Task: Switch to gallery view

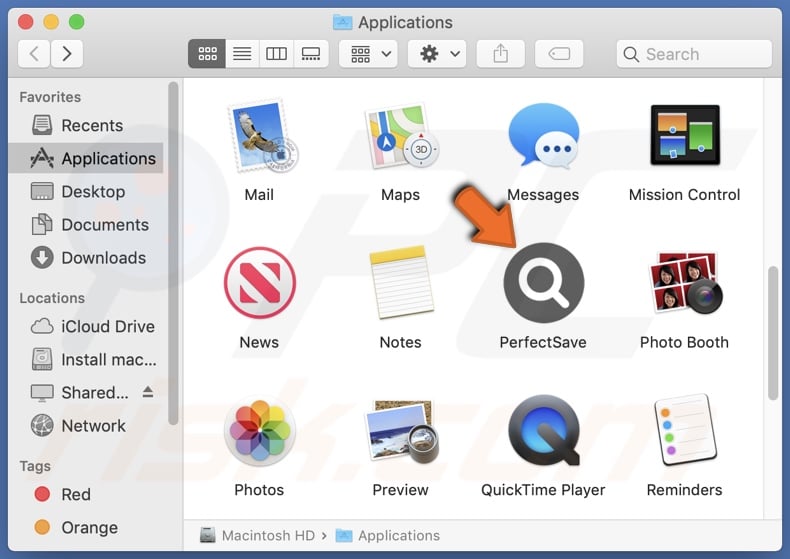Action: pos(311,53)
